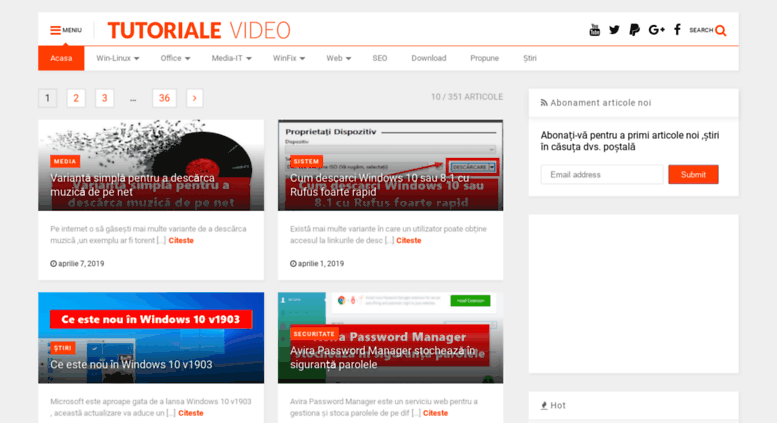
Task: Click the search magnifier icon
Action: click(721, 31)
